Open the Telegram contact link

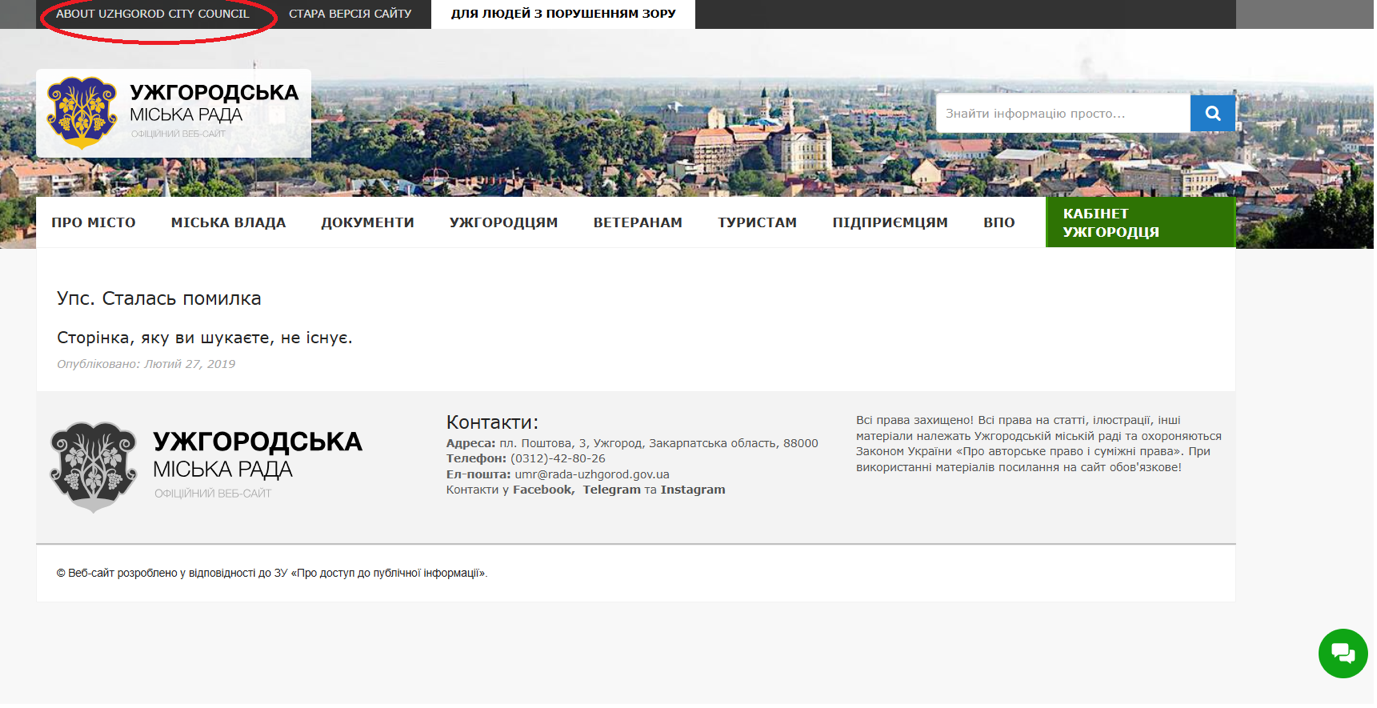tap(611, 490)
